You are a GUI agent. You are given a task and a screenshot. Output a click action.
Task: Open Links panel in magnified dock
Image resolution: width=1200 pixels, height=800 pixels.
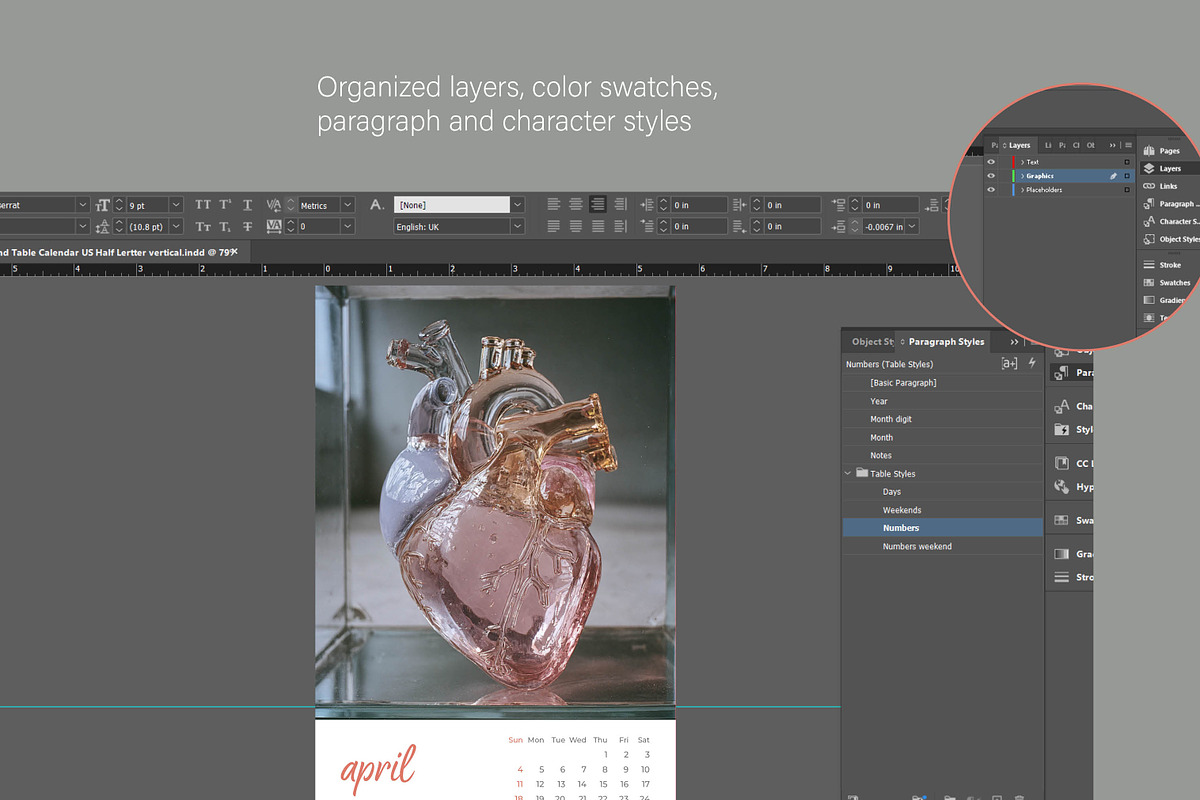tap(1161, 186)
